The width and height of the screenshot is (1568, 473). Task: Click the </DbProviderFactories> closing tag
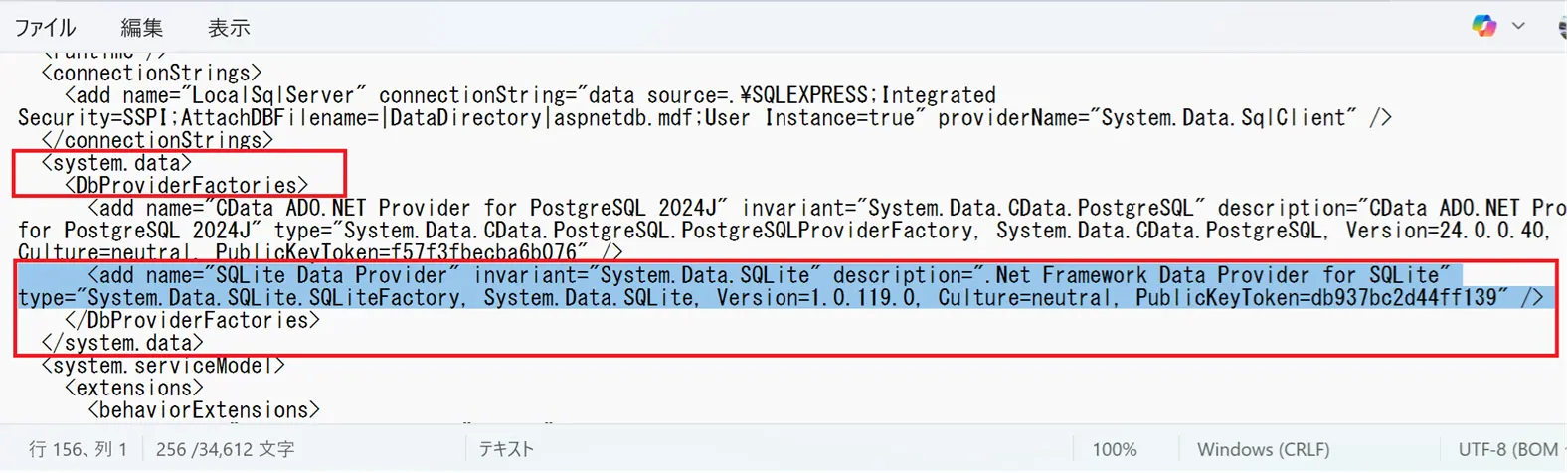pos(192,320)
